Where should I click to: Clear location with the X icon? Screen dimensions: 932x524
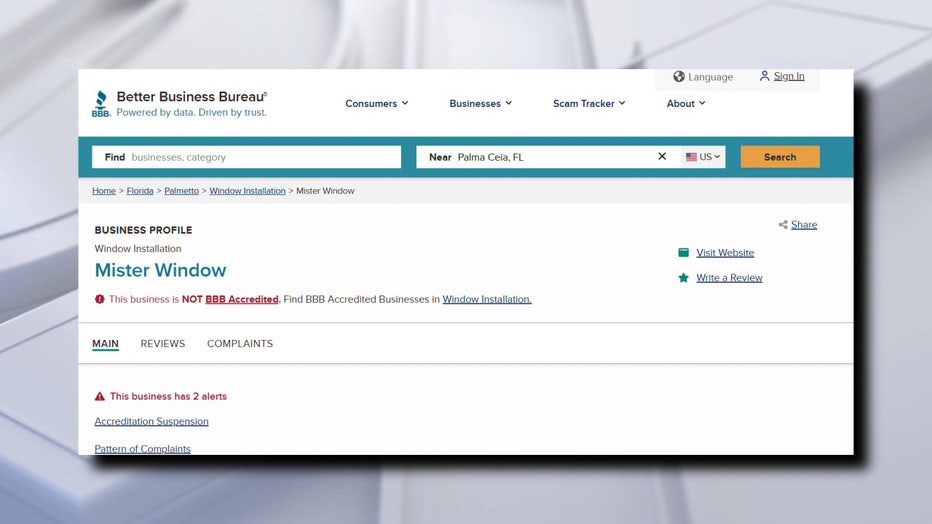(662, 157)
